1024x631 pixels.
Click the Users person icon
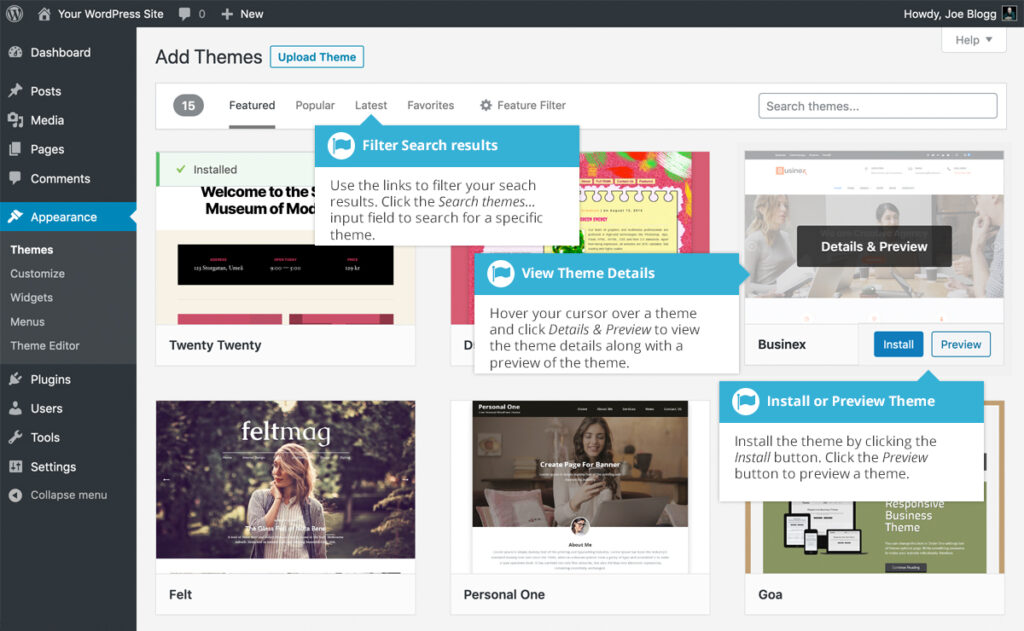[16, 408]
